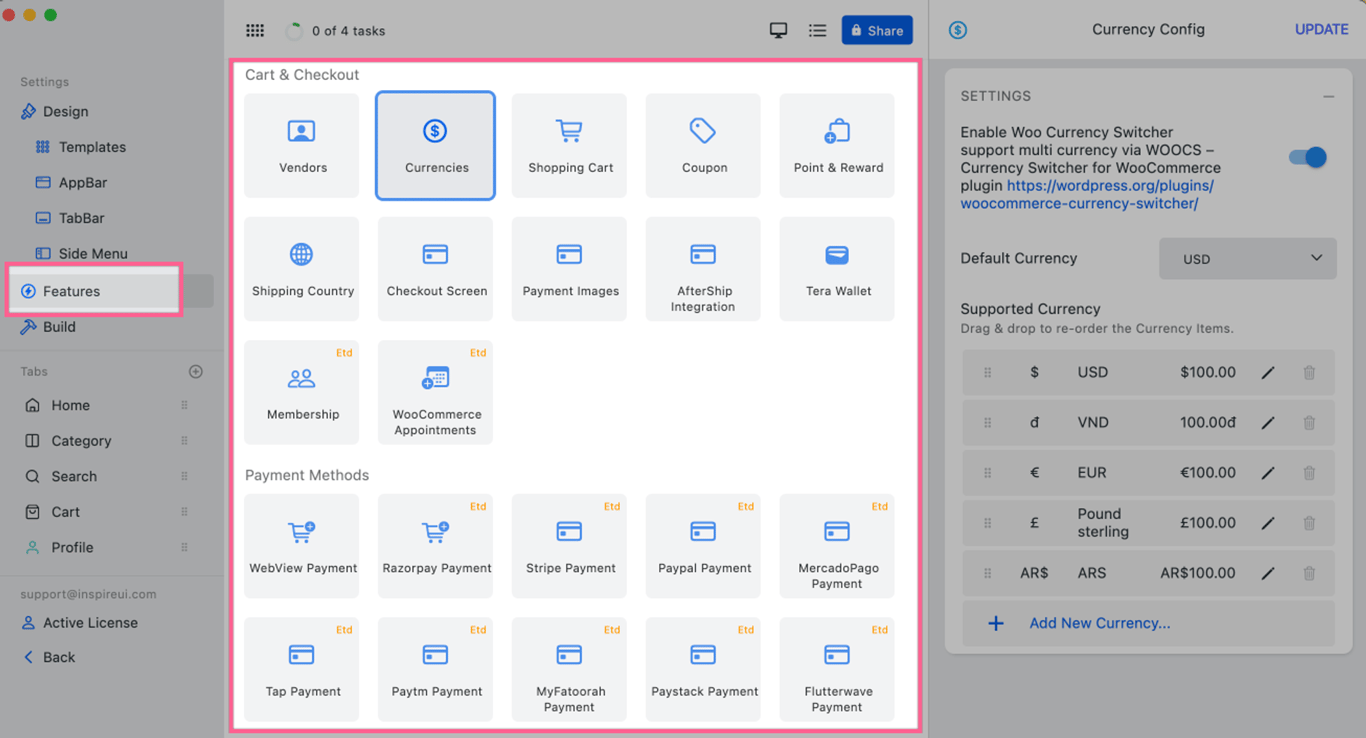1366x738 pixels.
Task: Delete the EUR currency with trash icon
Action: tap(1309, 473)
